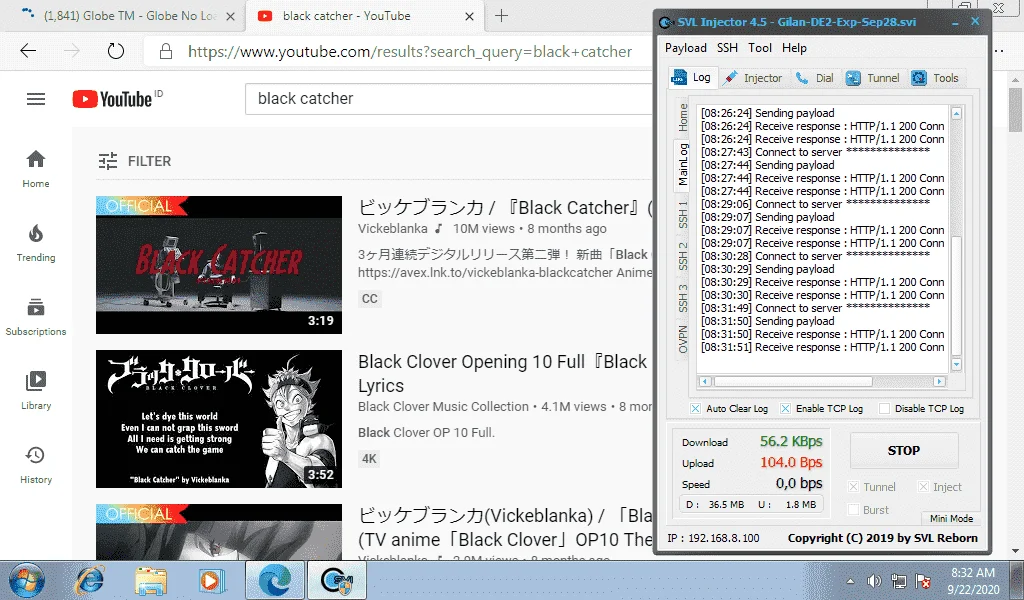Select the SSH 3 vertical tab
The image size is (1024, 600).
683,298
